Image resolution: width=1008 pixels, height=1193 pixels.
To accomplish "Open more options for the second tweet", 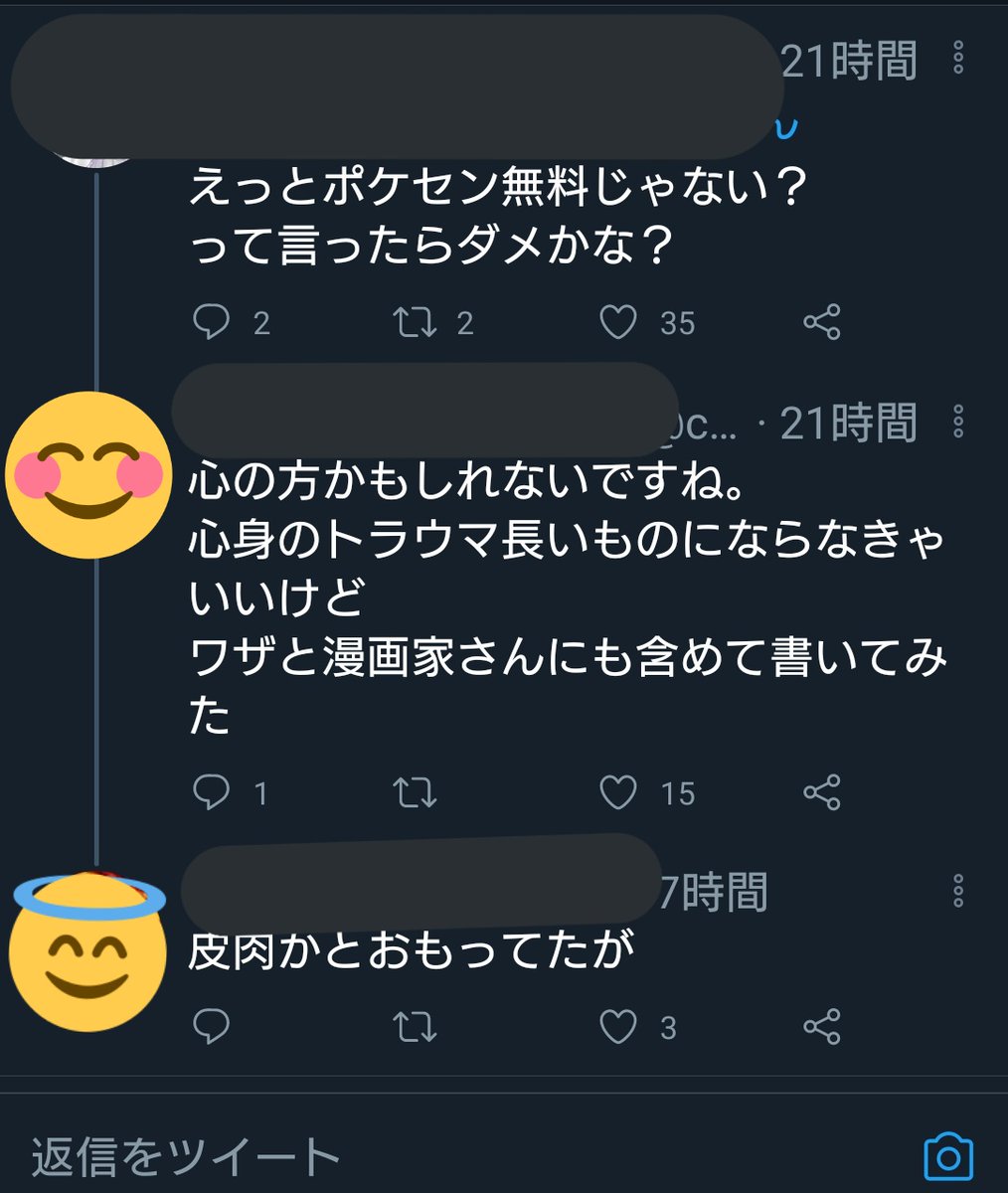I will [x=958, y=422].
